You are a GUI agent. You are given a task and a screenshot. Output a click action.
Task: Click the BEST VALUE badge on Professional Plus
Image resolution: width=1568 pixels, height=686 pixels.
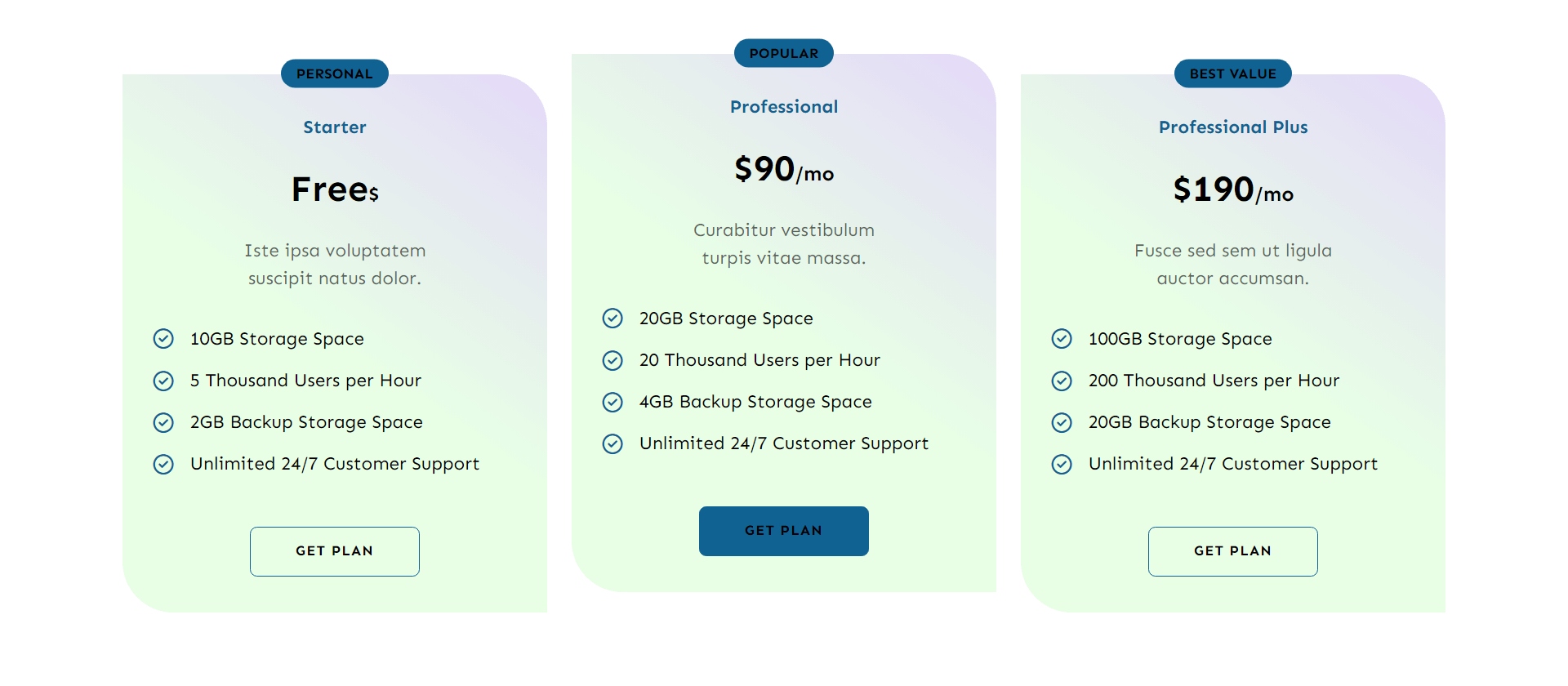point(1232,73)
